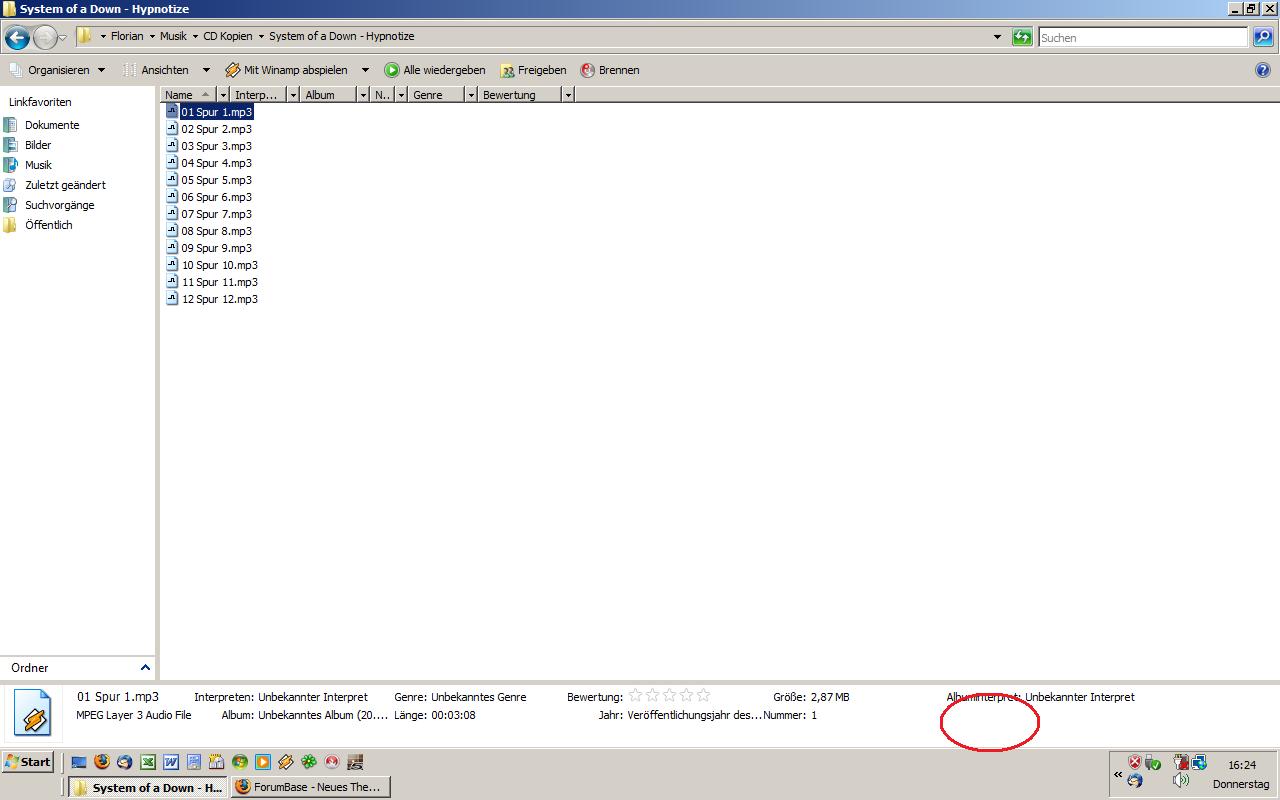Click CD Kopien in the address breadcrumb
The height and width of the screenshot is (800, 1280).
tap(228, 36)
